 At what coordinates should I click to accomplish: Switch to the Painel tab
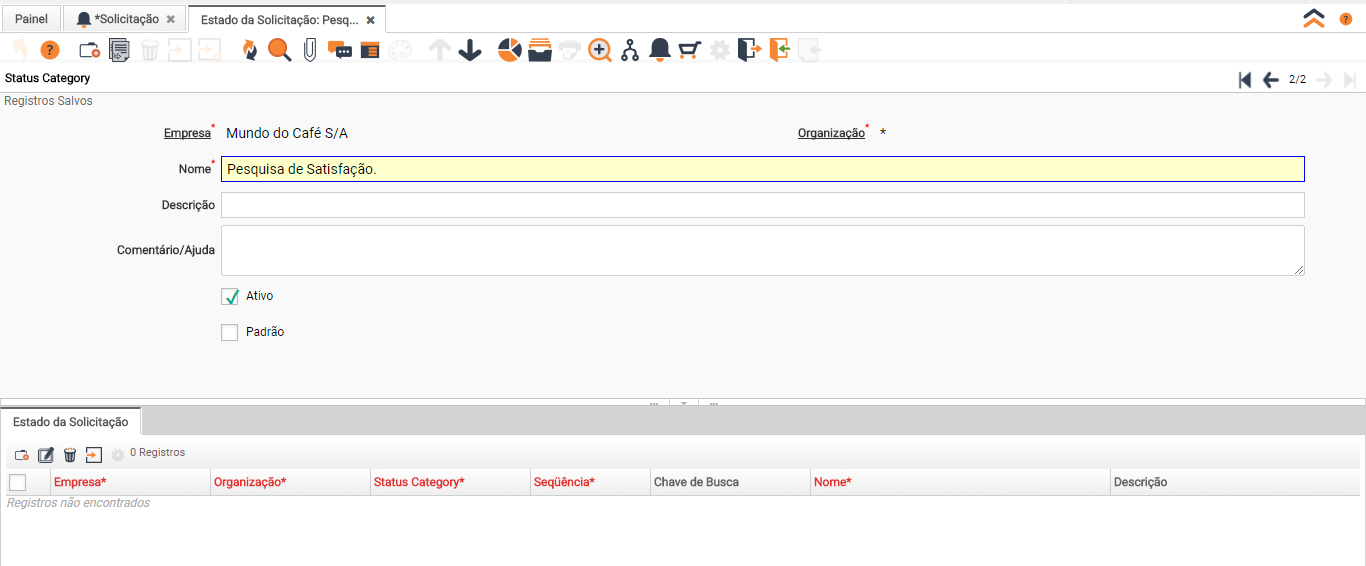(31, 19)
